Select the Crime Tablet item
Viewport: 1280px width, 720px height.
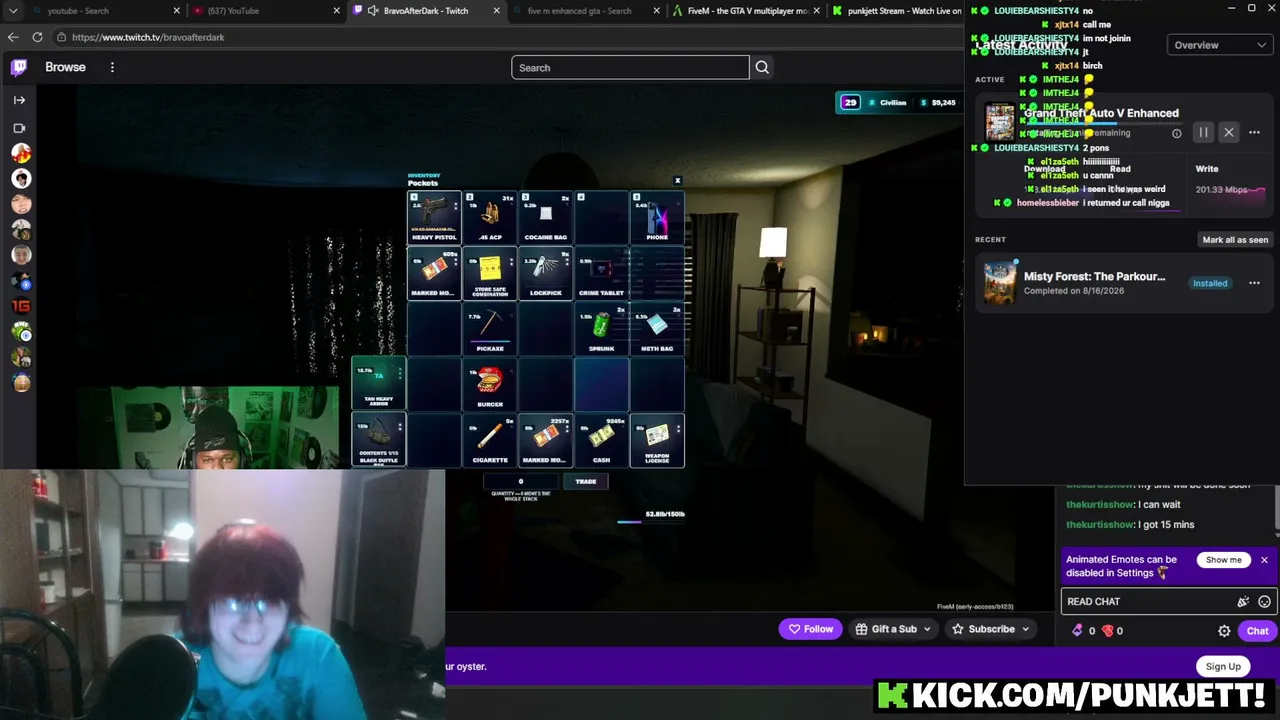coord(602,273)
